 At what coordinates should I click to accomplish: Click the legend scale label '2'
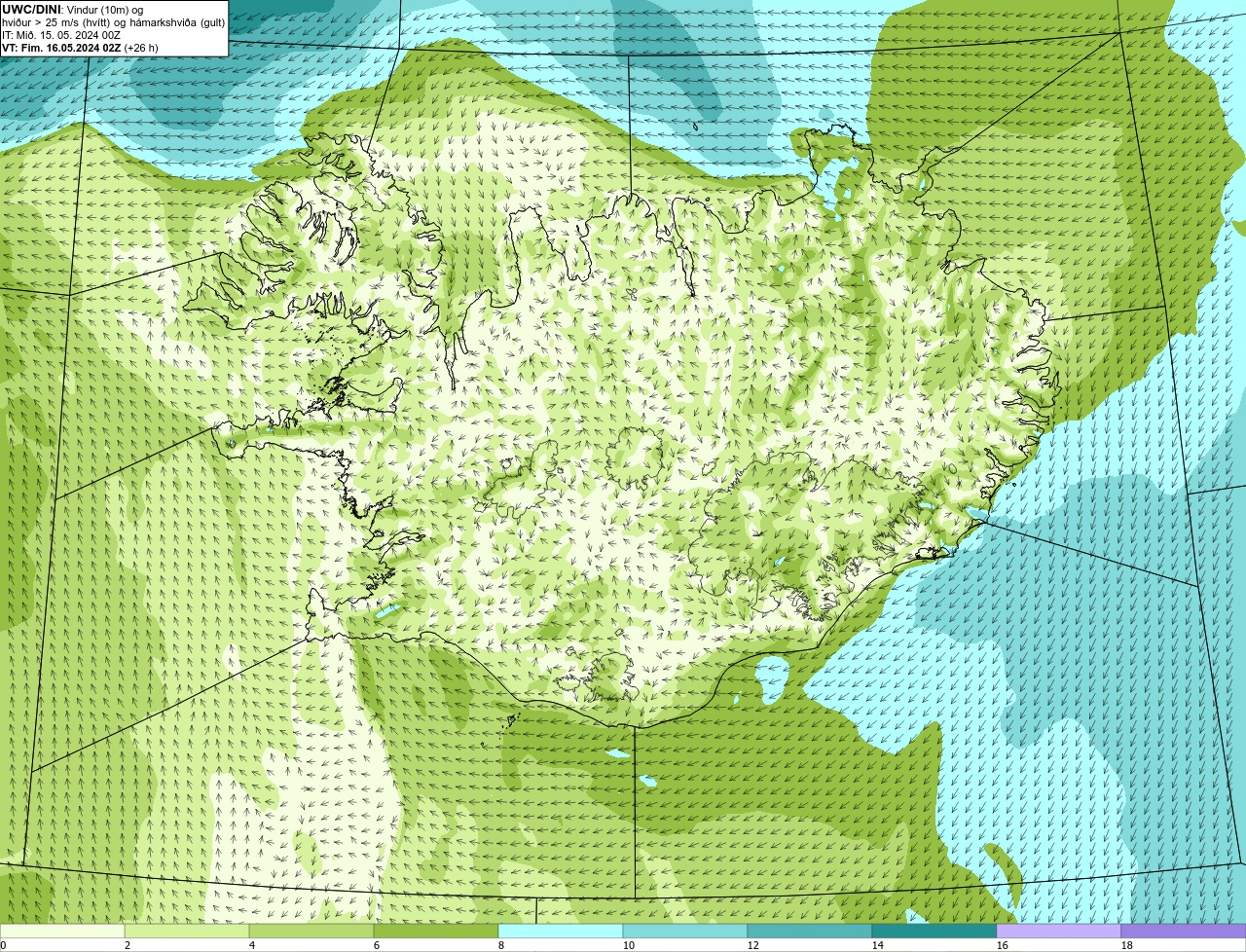point(128,945)
